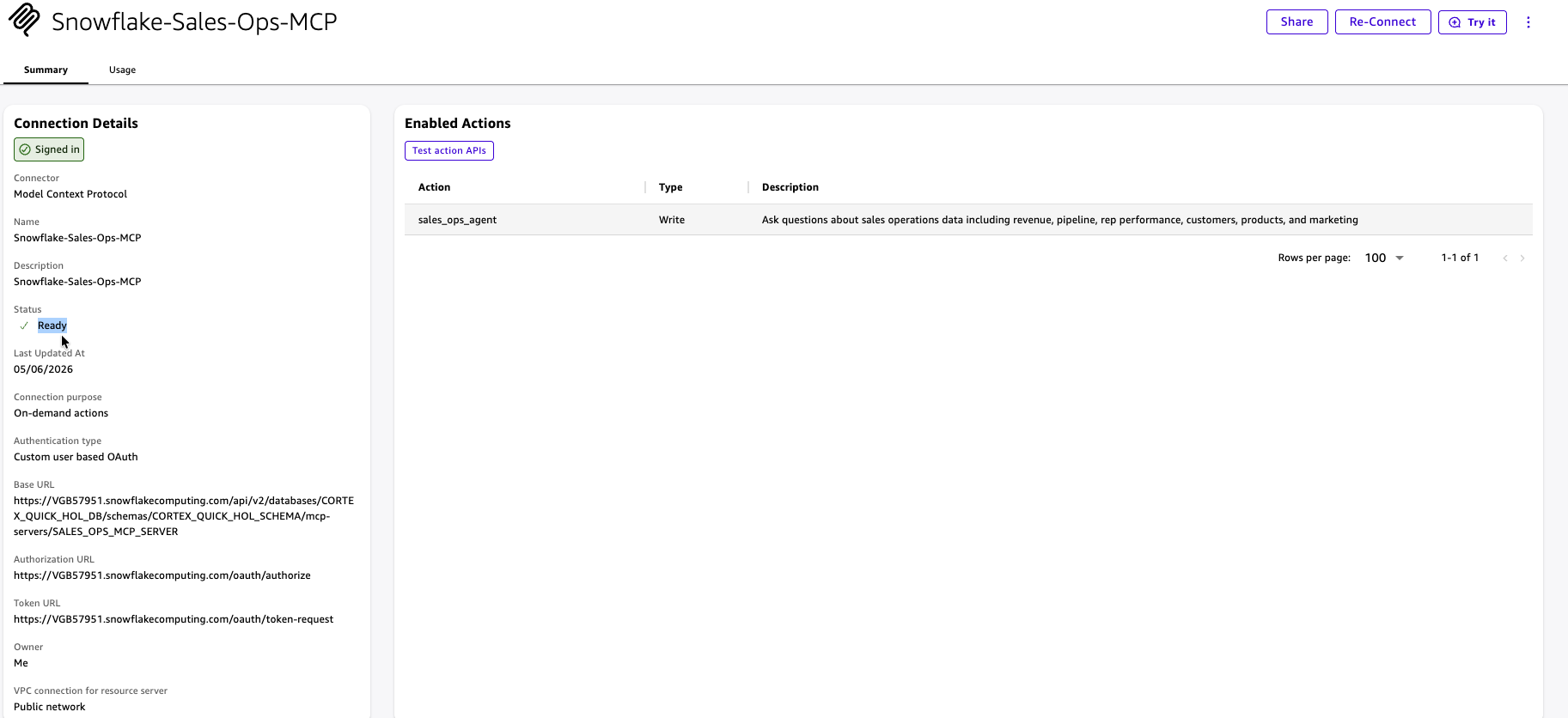
Task: Click the Write type cell
Action: pos(672,220)
